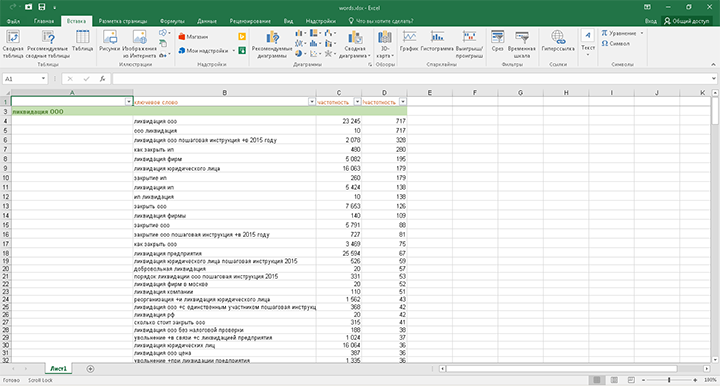Switch to the Вид tab
This screenshot has height=386, width=720.
[x=288, y=21]
